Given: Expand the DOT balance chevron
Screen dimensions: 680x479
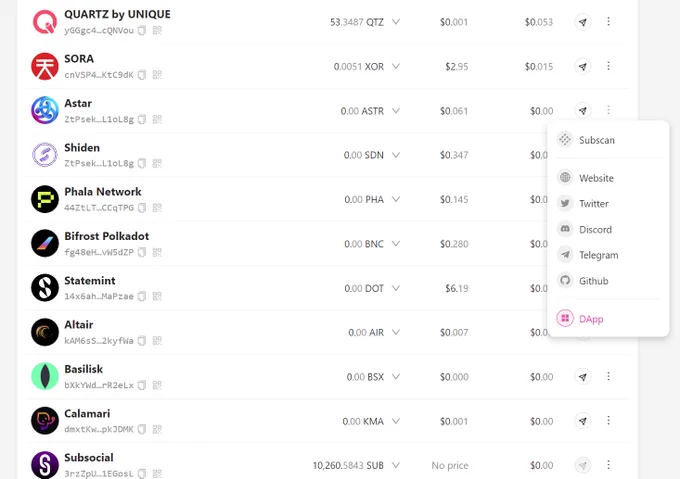Looking at the screenshot, I should coord(396,288).
